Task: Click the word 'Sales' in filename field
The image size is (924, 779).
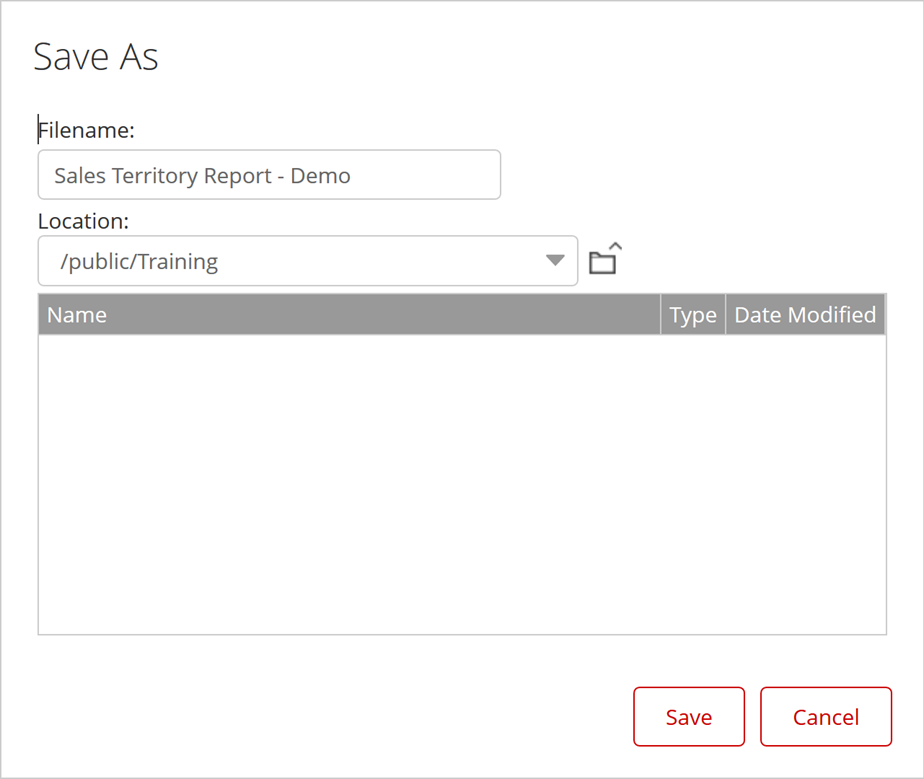Action: (79, 176)
